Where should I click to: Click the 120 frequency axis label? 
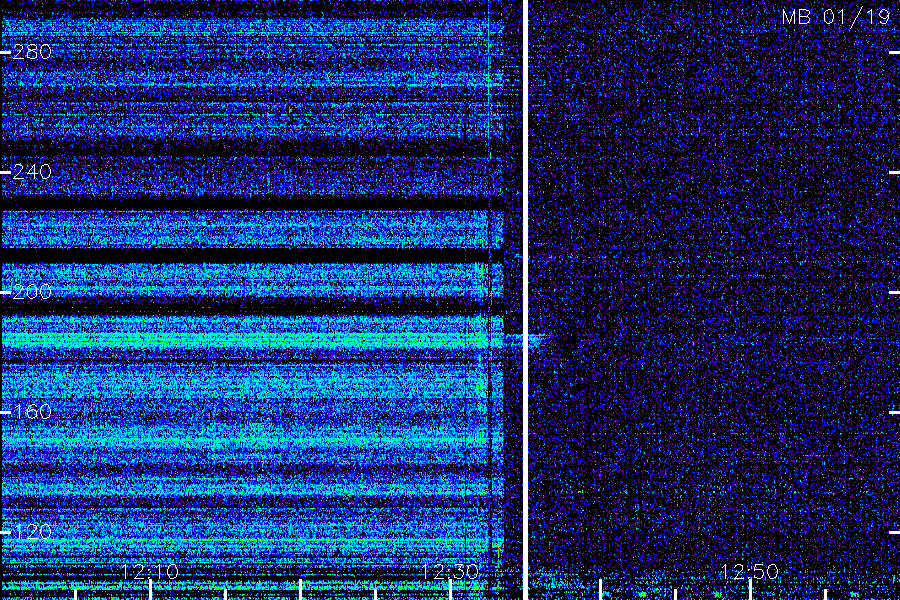[32, 532]
